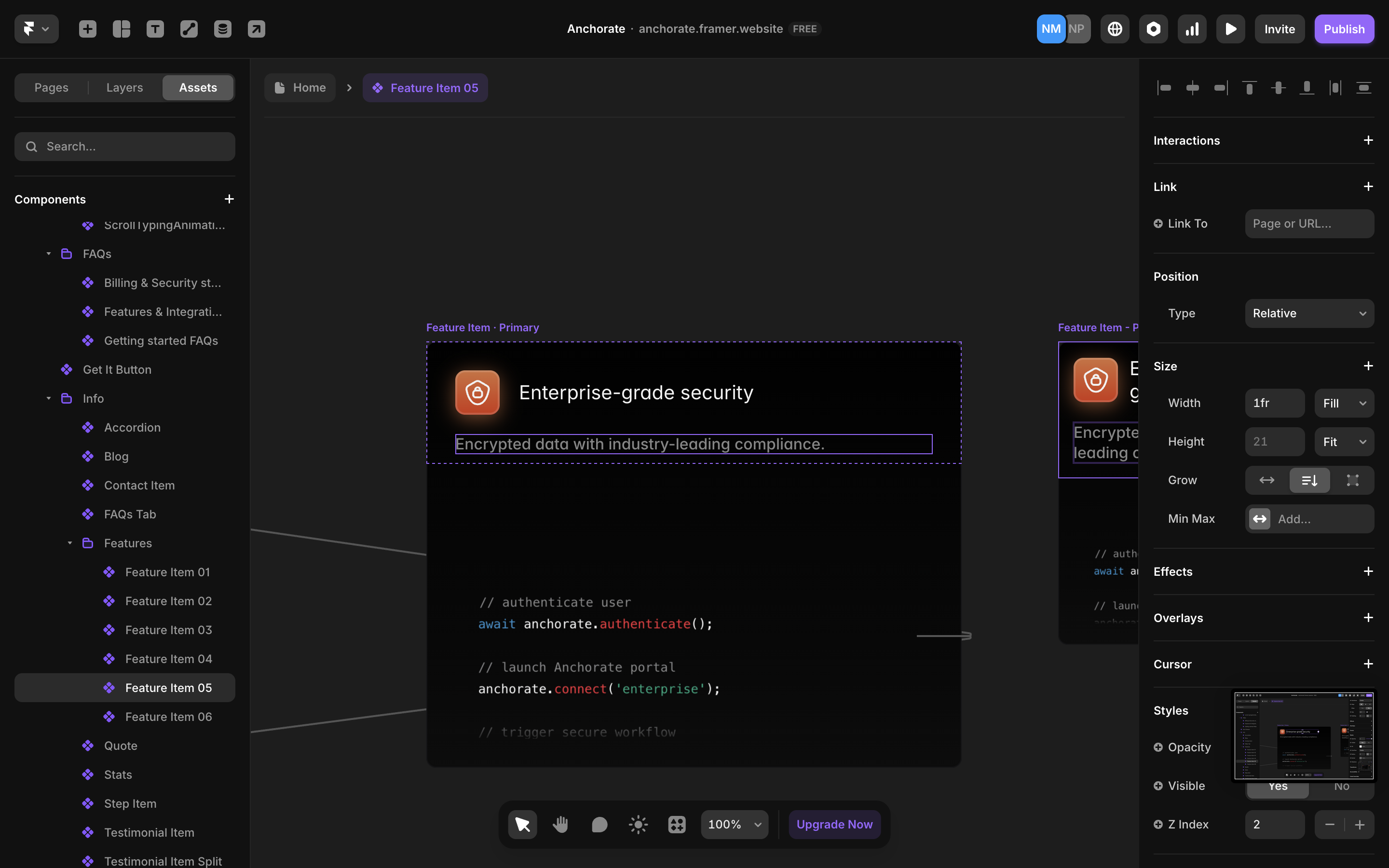Image resolution: width=1389 pixels, height=868 pixels.
Task: Click the Preview play button
Action: coord(1230,29)
